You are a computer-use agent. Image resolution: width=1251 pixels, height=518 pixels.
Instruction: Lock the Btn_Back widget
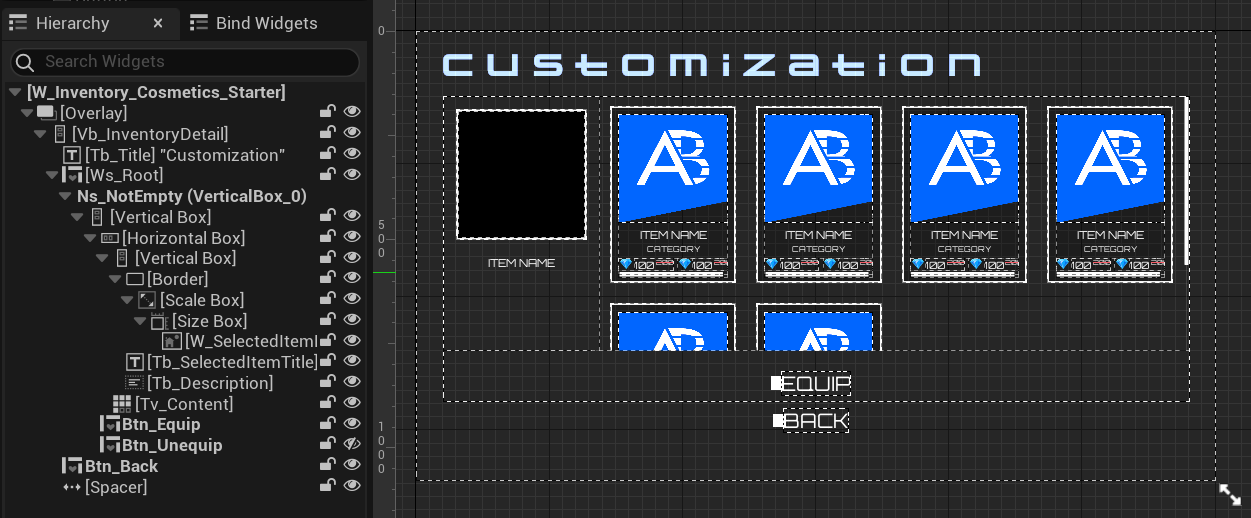pos(327,466)
